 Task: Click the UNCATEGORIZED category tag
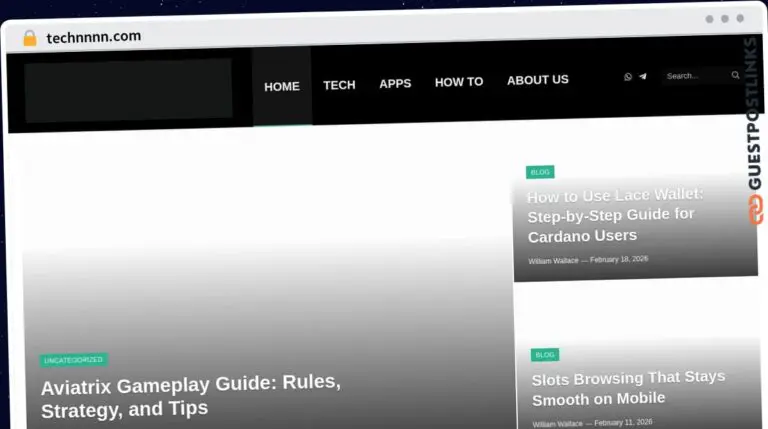(x=73, y=360)
